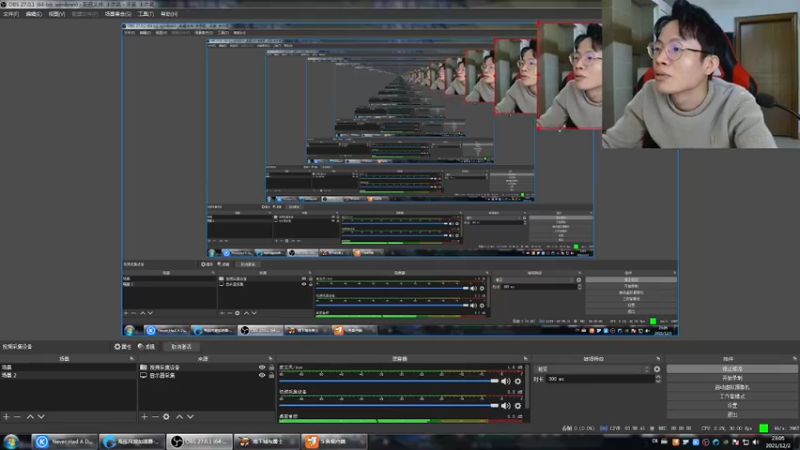800x450 pixels.
Task: Open the Scene Collection menu
Action: 118,14
